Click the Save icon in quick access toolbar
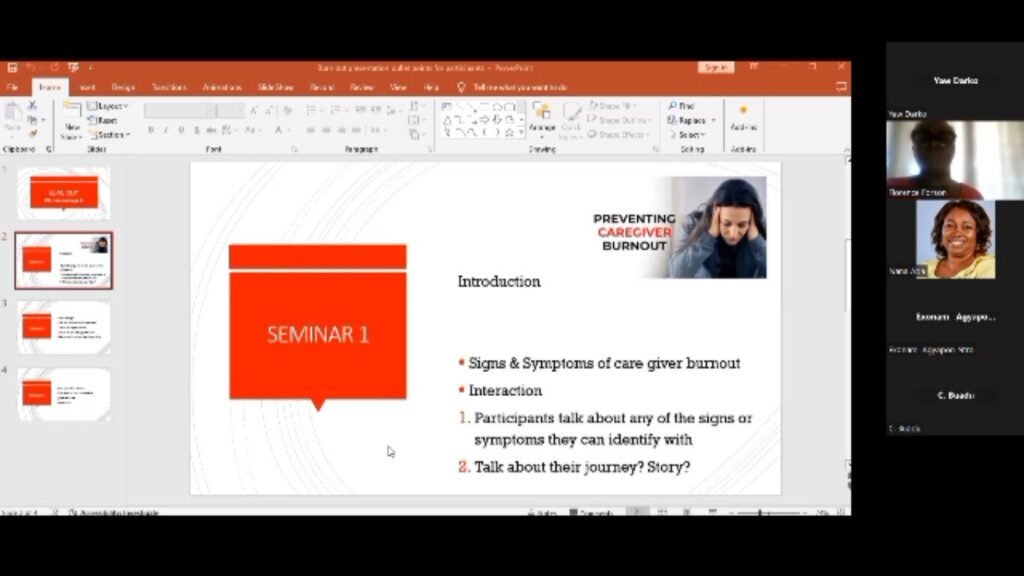Image resolution: width=1024 pixels, height=576 pixels. (x=12, y=68)
